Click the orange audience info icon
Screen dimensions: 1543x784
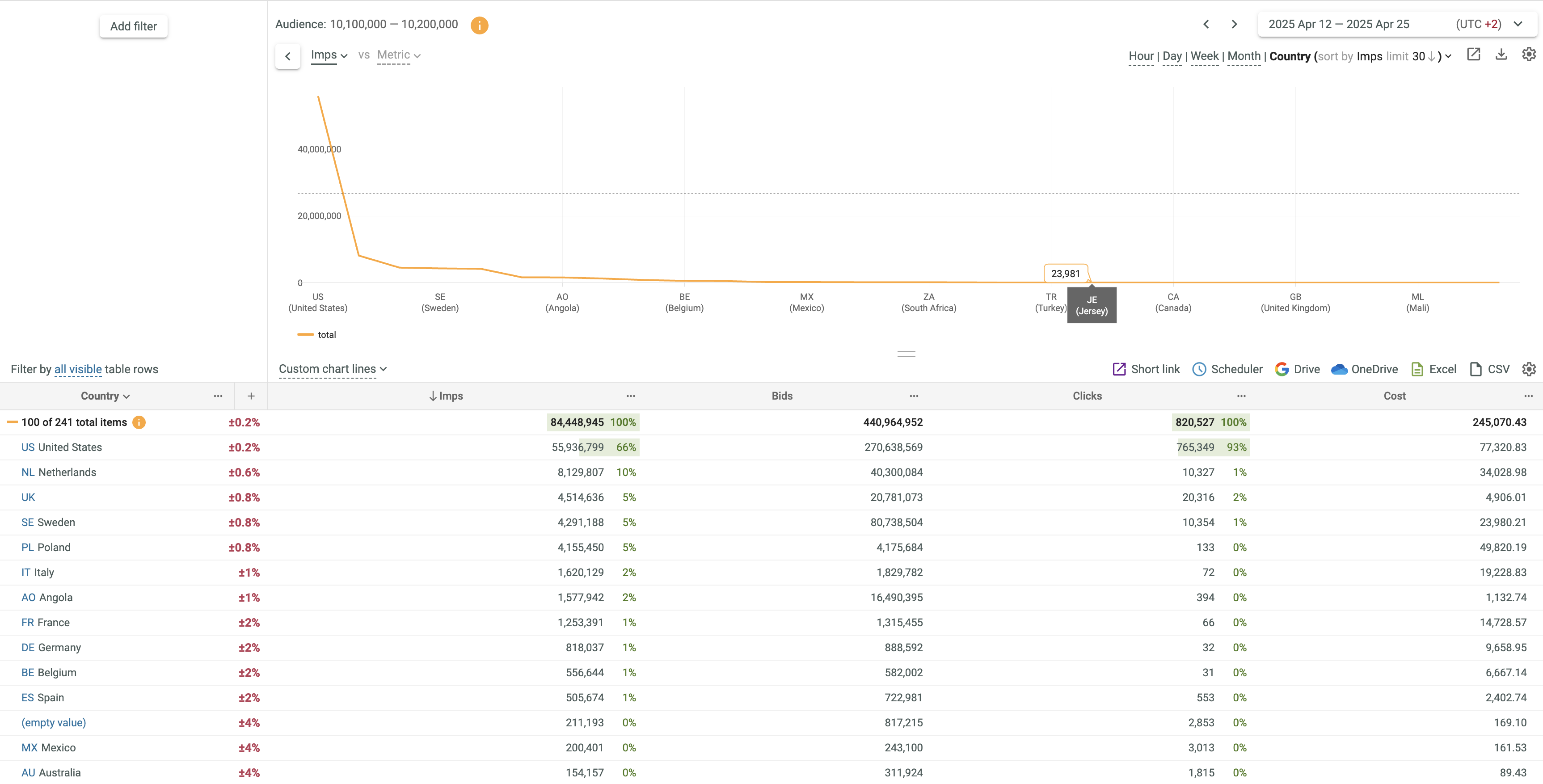click(479, 25)
